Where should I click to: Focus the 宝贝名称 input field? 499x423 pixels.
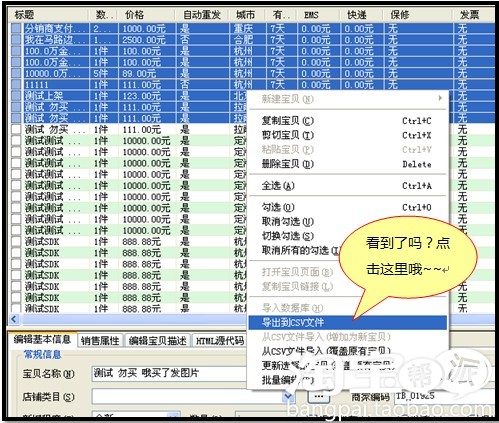pyautogui.click(x=169, y=373)
